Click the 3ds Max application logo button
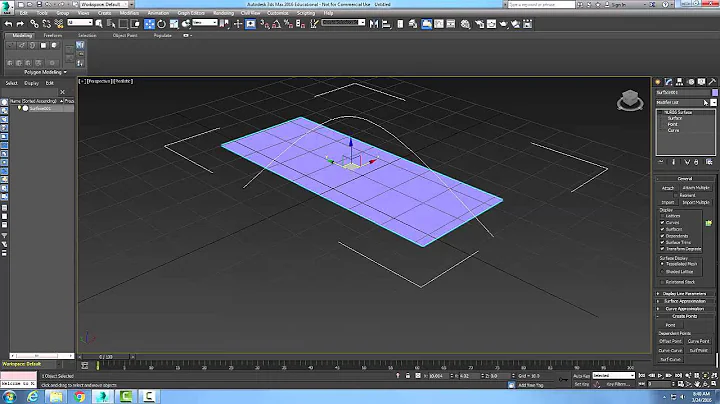This screenshot has height=404, width=720. click(x=6, y=6)
